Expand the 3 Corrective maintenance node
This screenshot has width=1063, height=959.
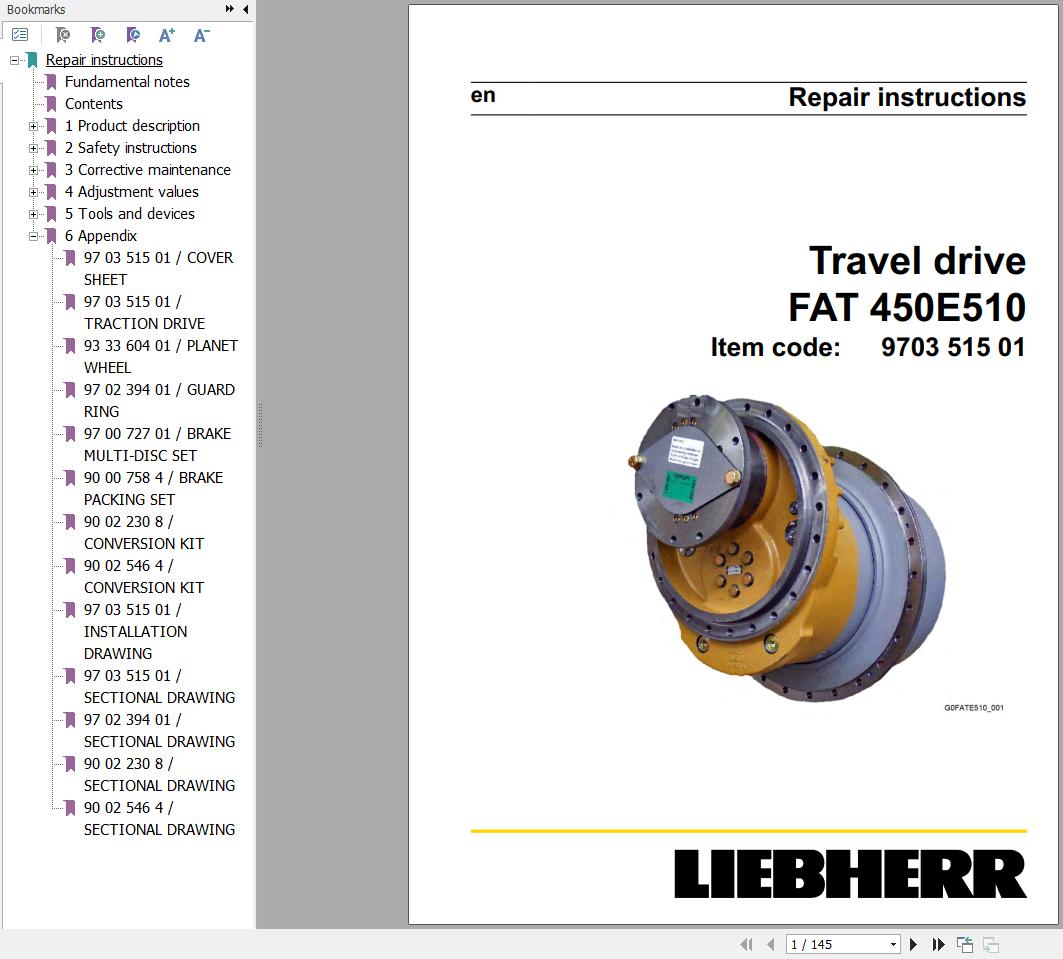tap(33, 170)
